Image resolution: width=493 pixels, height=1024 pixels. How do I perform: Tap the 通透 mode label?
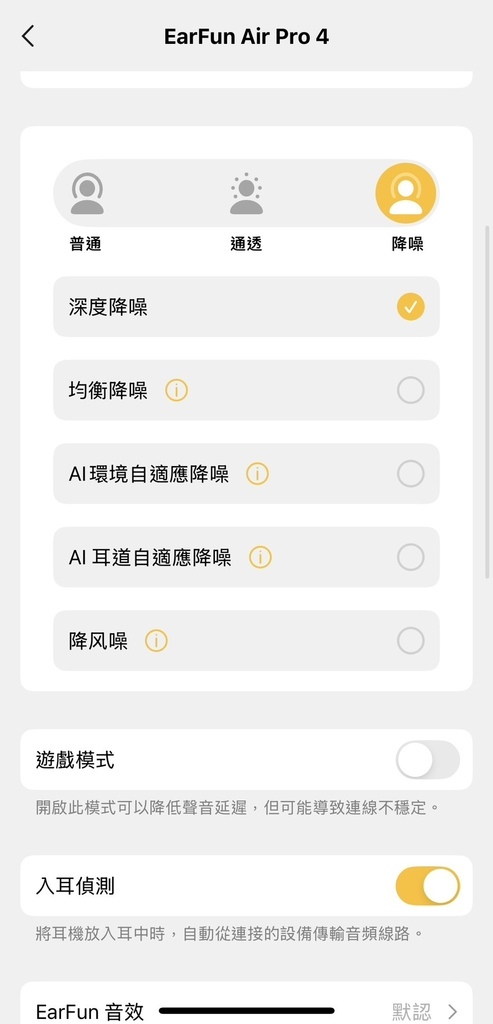(x=246, y=244)
